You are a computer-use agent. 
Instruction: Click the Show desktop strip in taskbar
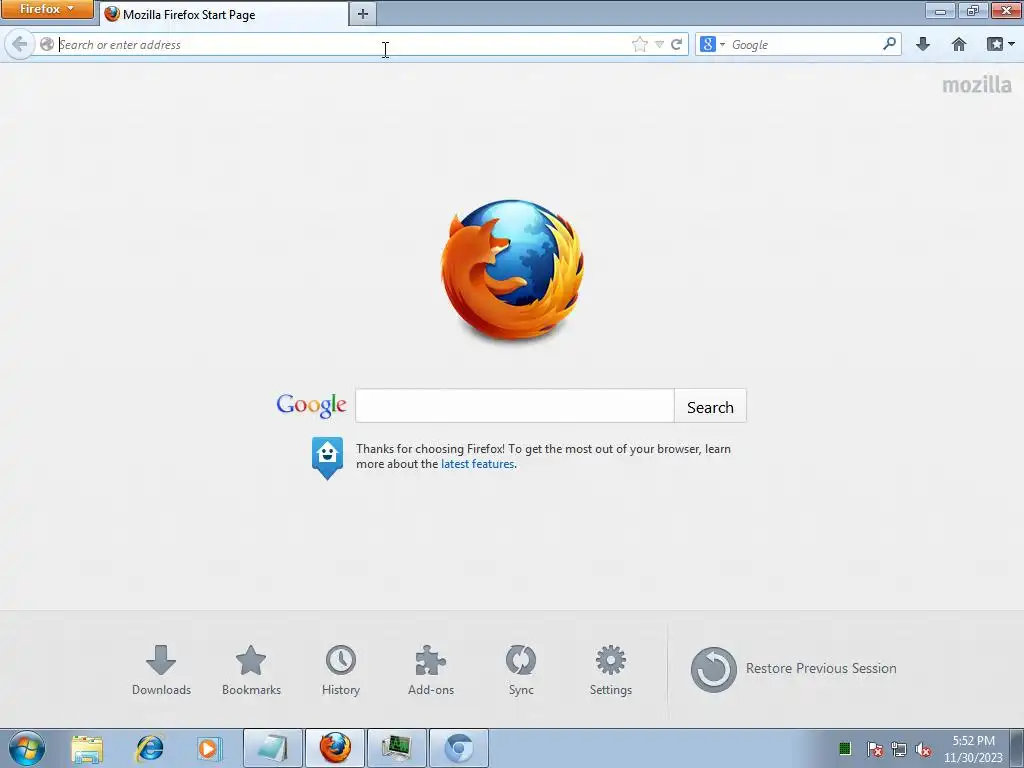(x=1017, y=748)
